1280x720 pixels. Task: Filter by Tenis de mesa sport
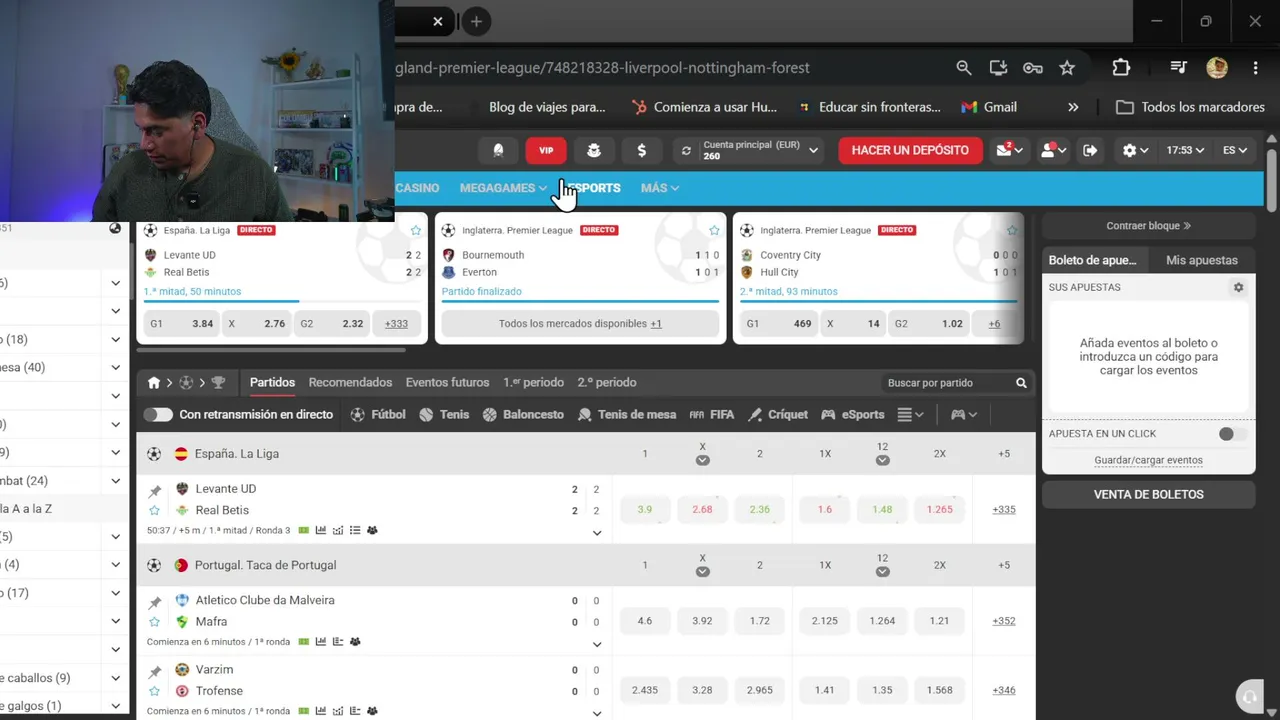tap(627, 414)
